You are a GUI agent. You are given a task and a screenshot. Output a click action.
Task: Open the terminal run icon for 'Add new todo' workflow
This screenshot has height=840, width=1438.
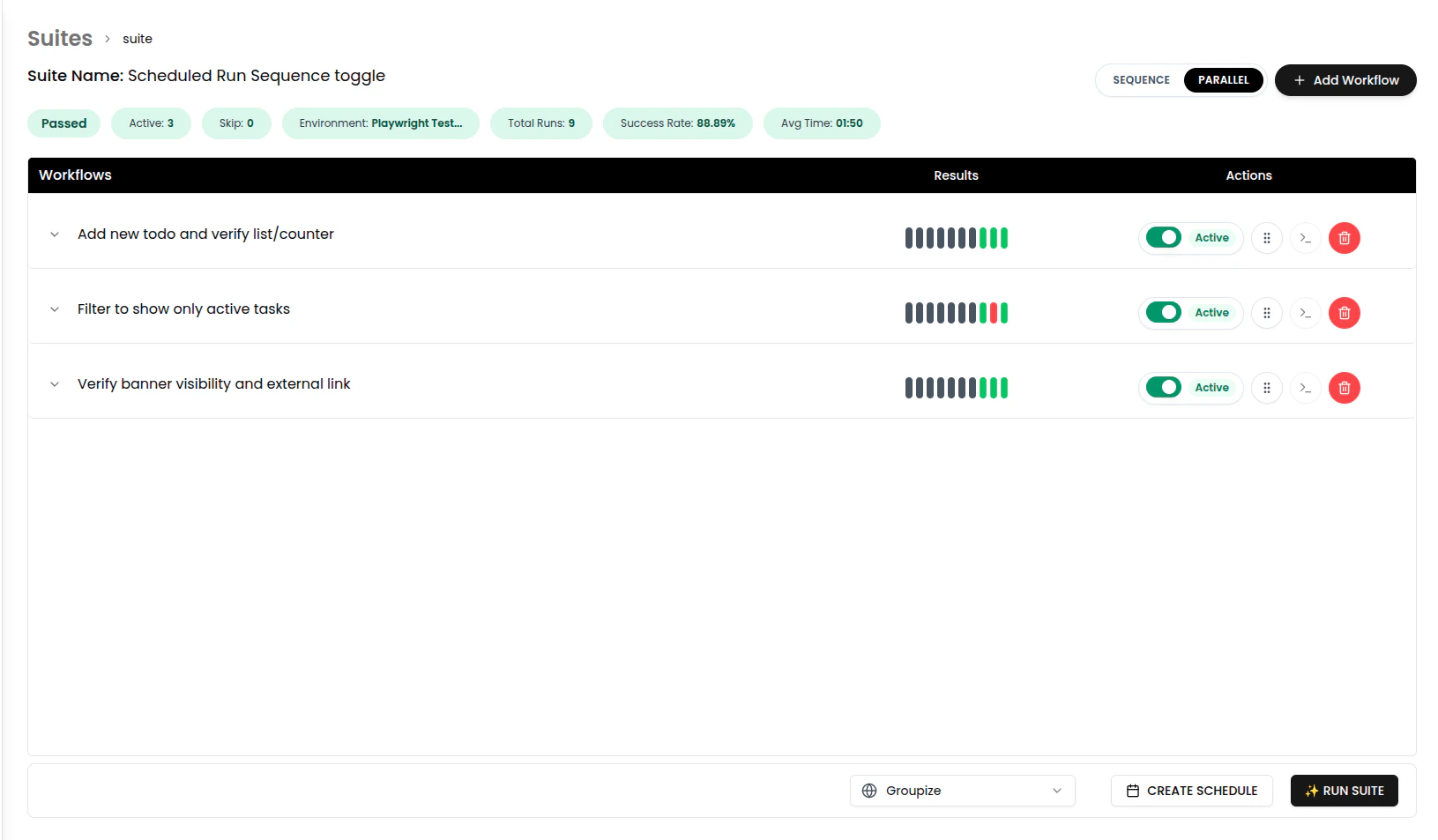pyautogui.click(x=1306, y=238)
